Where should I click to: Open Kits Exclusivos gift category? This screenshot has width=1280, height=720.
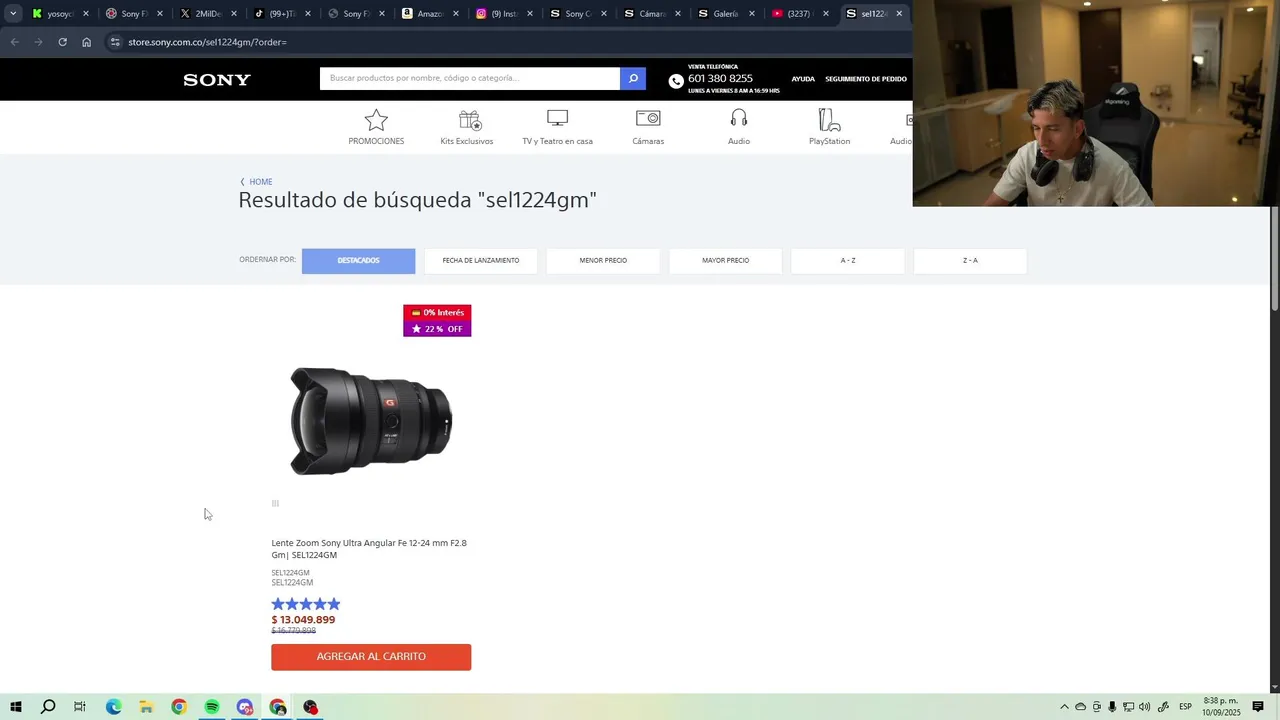tap(467, 127)
